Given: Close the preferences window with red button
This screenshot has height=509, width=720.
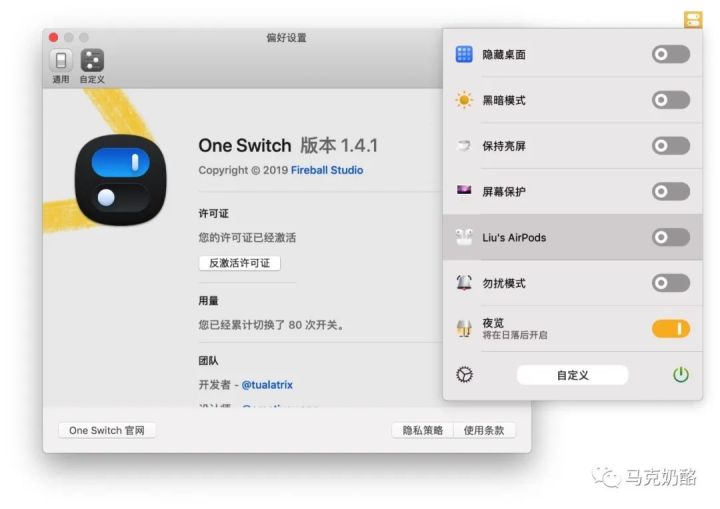Looking at the screenshot, I should 54,37.
